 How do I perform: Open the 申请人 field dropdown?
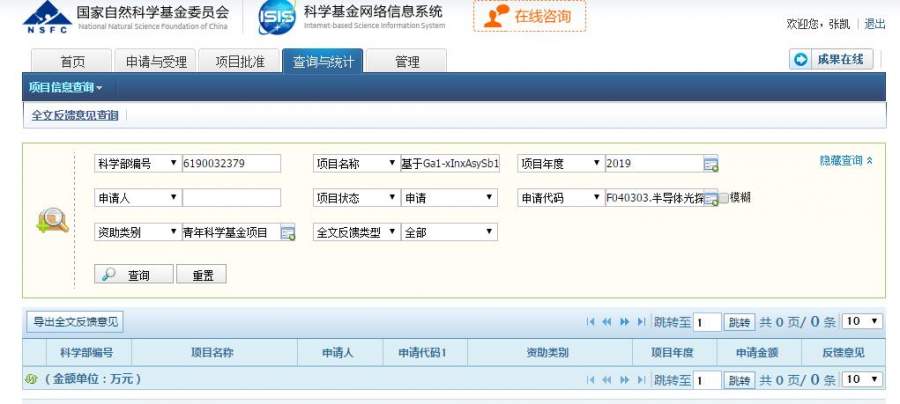pyautogui.click(x=138, y=198)
